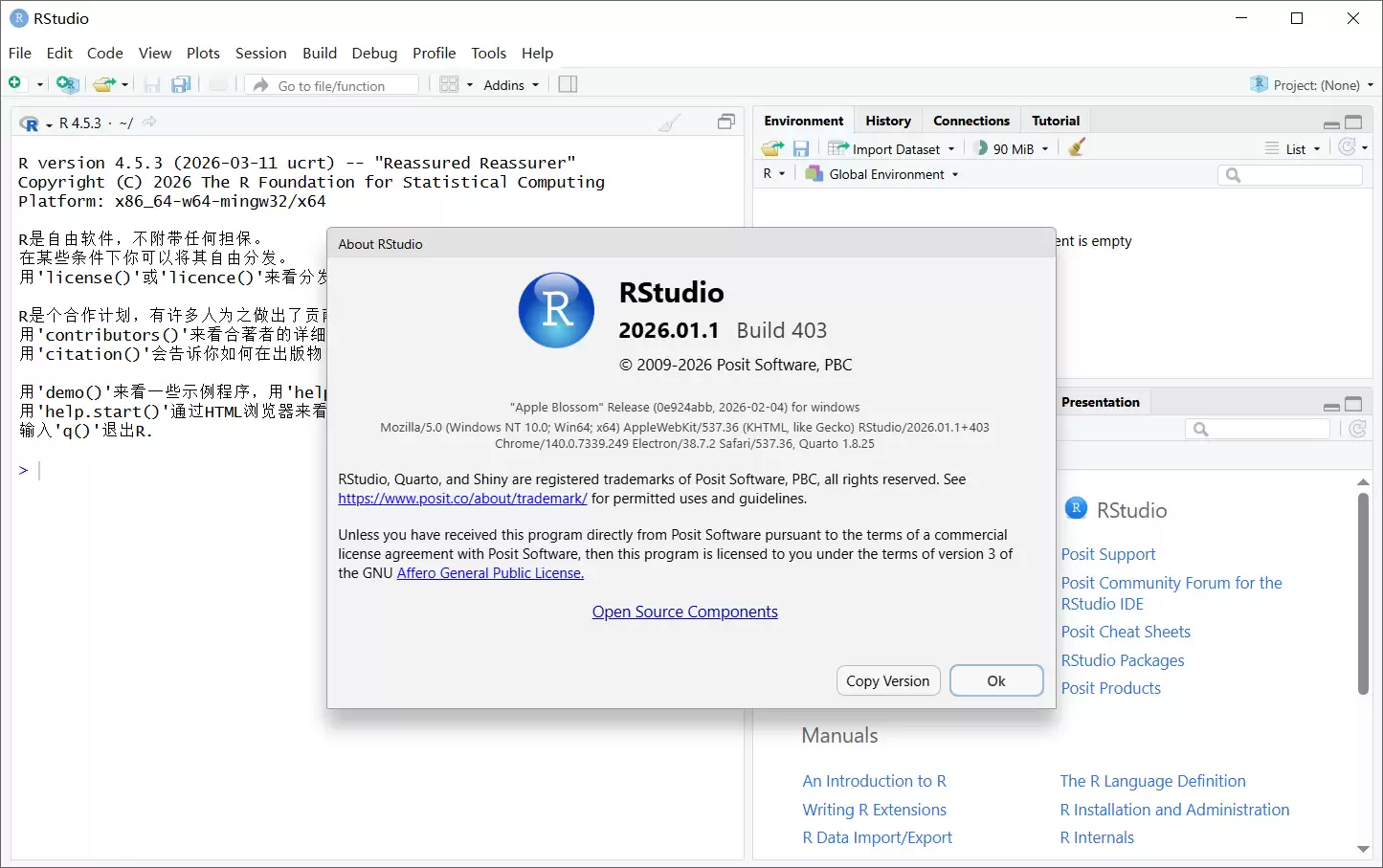This screenshot has height=868, width=1383.
Task: Click the workspace panes grid icon
Action: pyautogui.click(x=449, y=84)
